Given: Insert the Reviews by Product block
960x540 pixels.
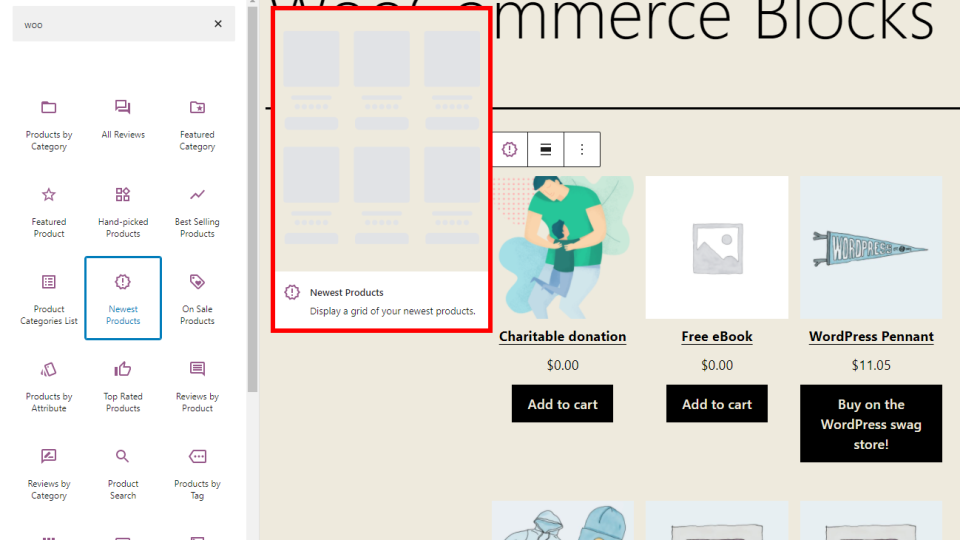Looking at the screenshot, I should (197, 386).
